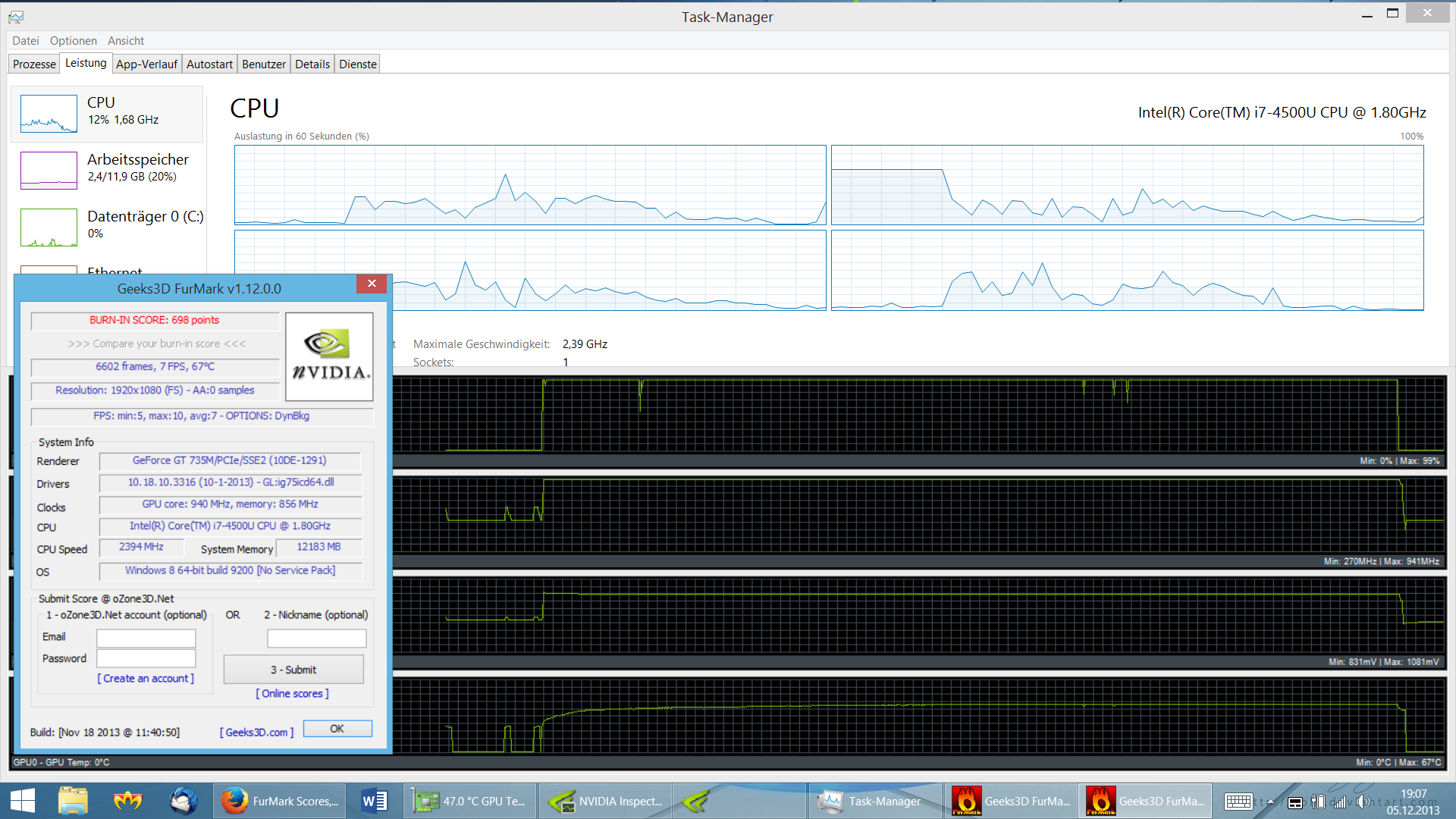Click the volume speaker tray icon
Screen dimensions: 1456x819
click(x=1363, y=802)
